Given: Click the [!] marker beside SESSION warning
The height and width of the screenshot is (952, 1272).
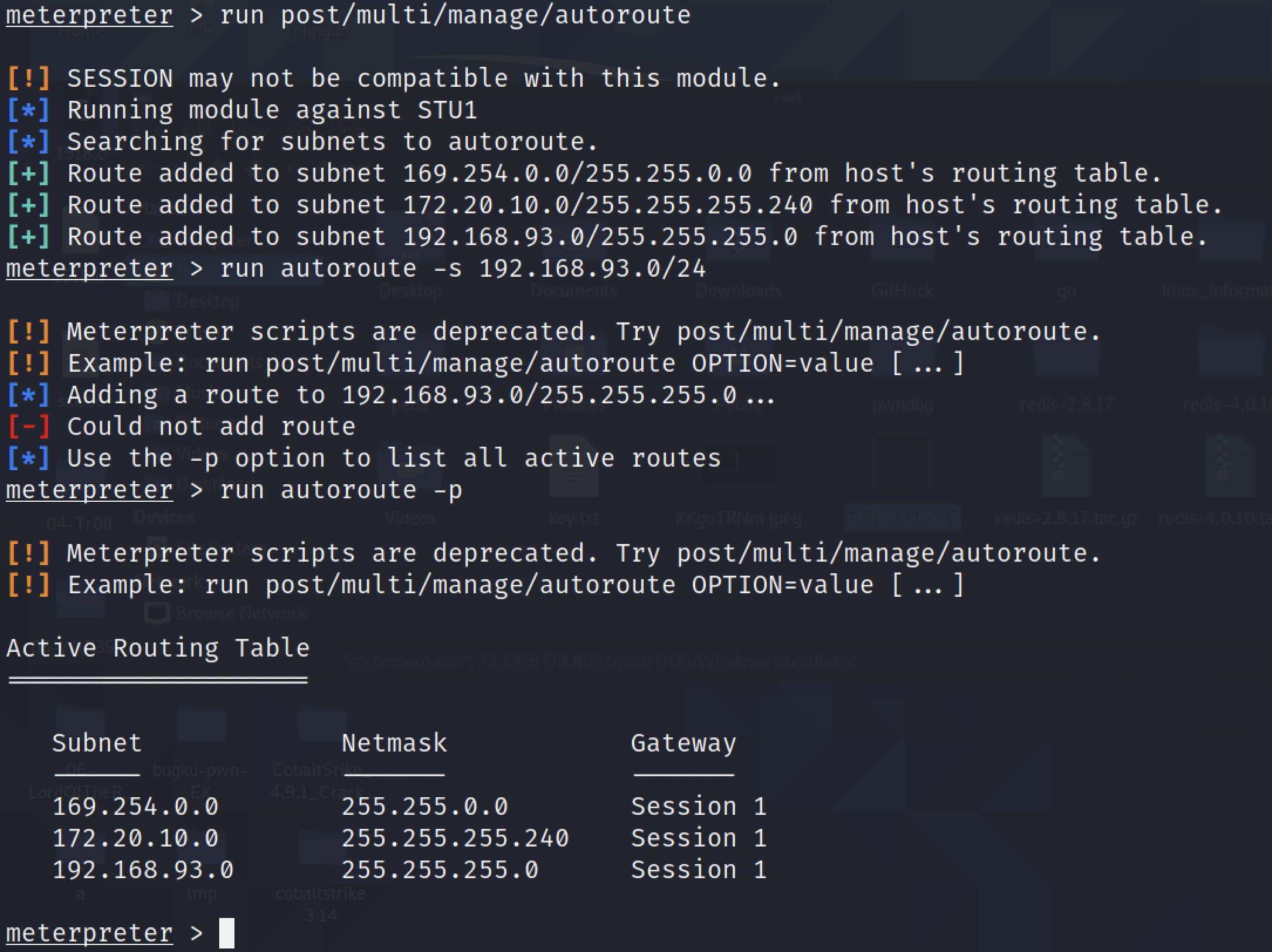Looking at the screenshot, I should click(29, 79).
